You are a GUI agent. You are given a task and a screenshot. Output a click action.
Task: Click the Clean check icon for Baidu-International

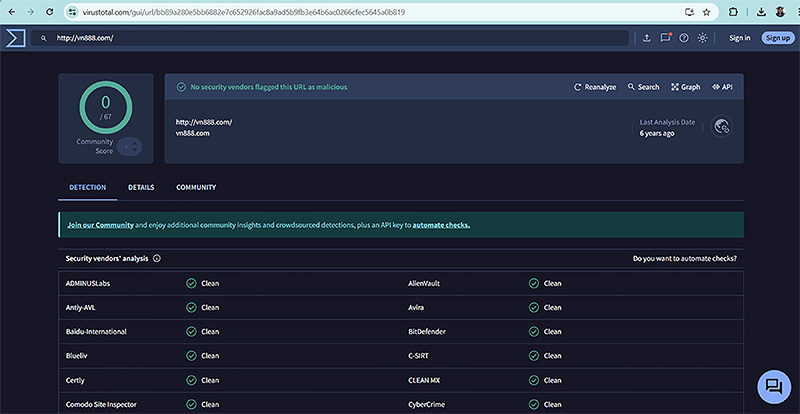(191, 332)
